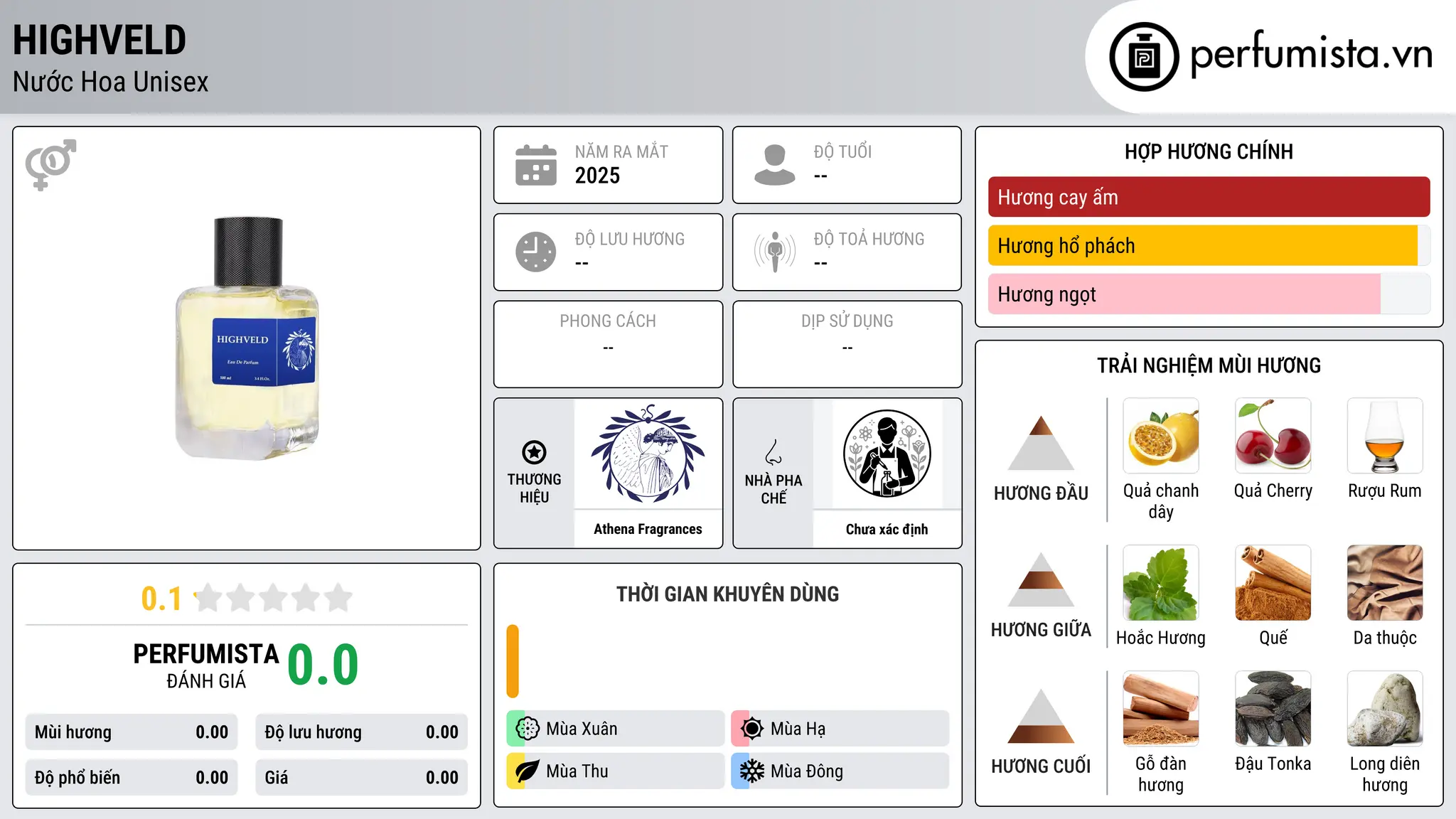
Task: Click the nose icon above Nhà pha chế
Action: [773, 452]
